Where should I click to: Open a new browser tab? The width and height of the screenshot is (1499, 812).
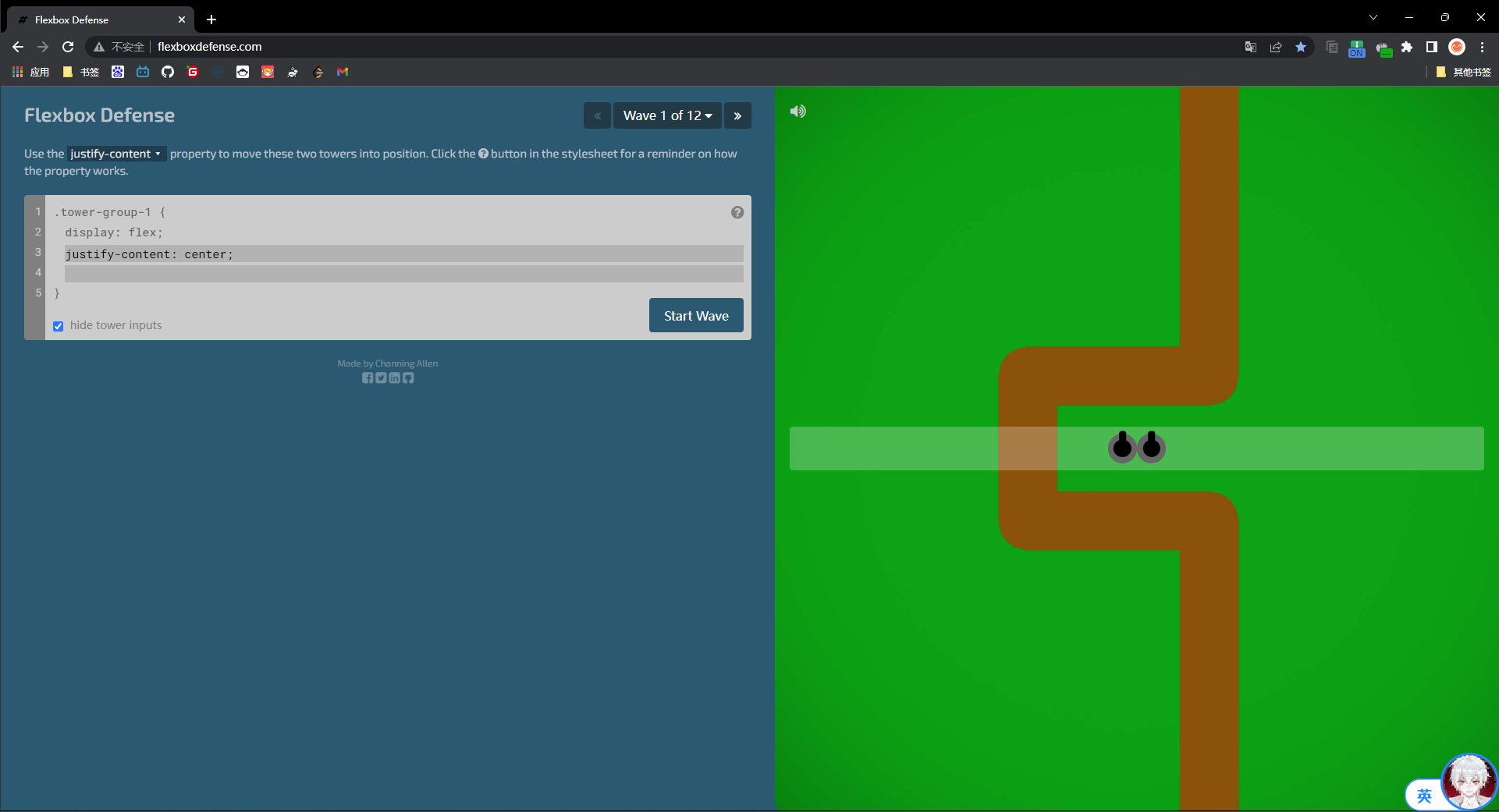[211, 20]
